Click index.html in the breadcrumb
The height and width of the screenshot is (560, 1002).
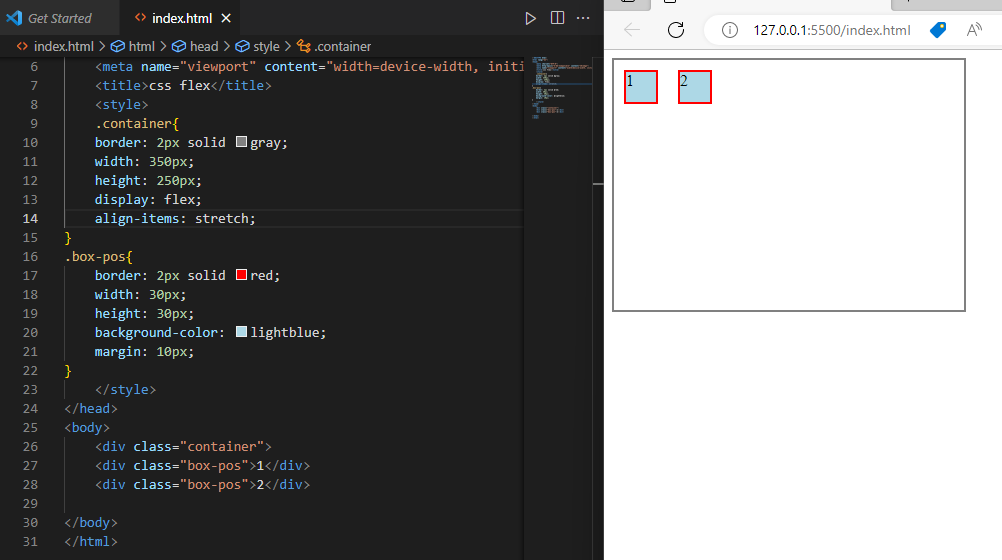[x=63, y=46]
